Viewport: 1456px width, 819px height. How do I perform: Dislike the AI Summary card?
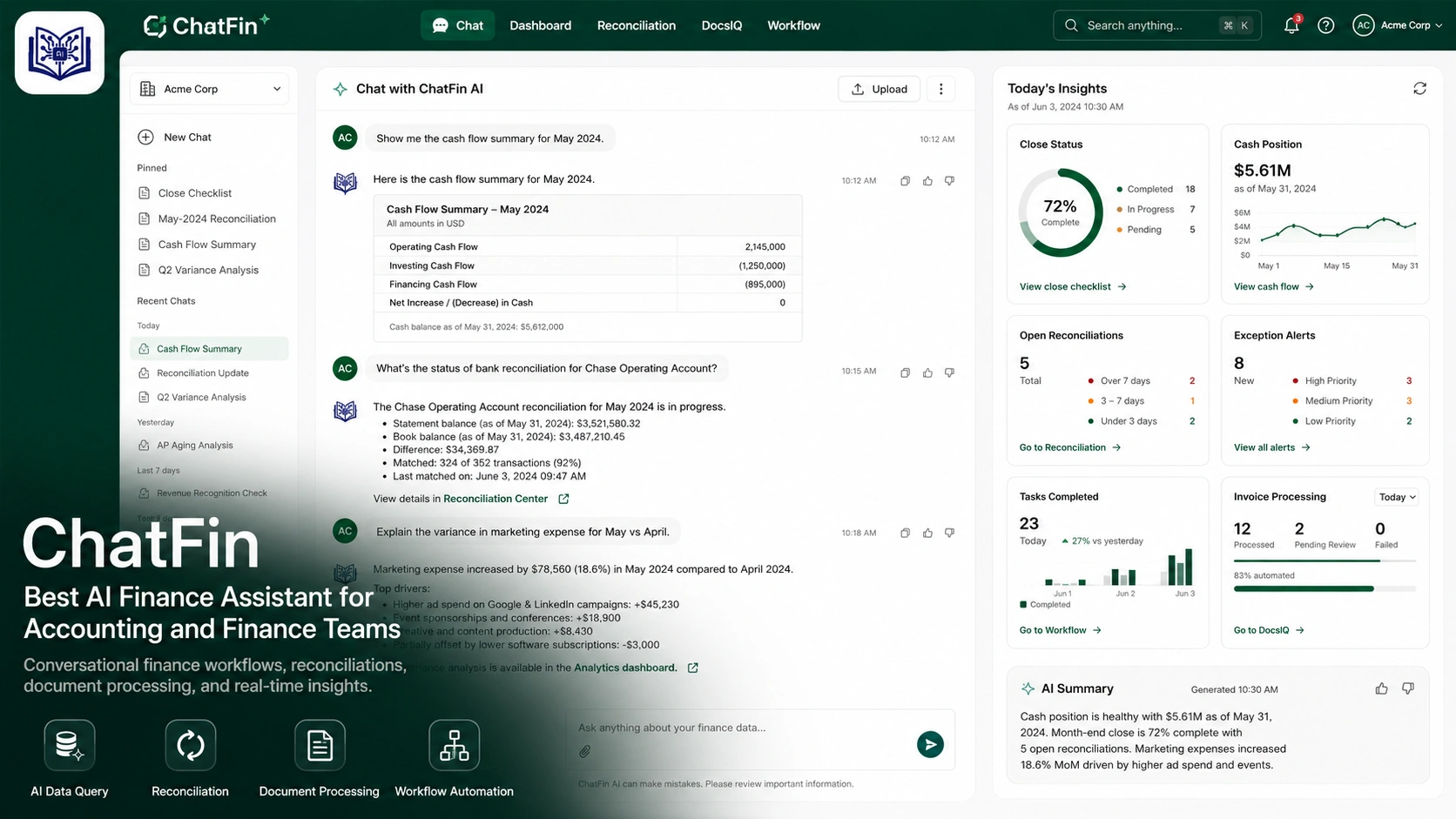(x=1408, y=688)
